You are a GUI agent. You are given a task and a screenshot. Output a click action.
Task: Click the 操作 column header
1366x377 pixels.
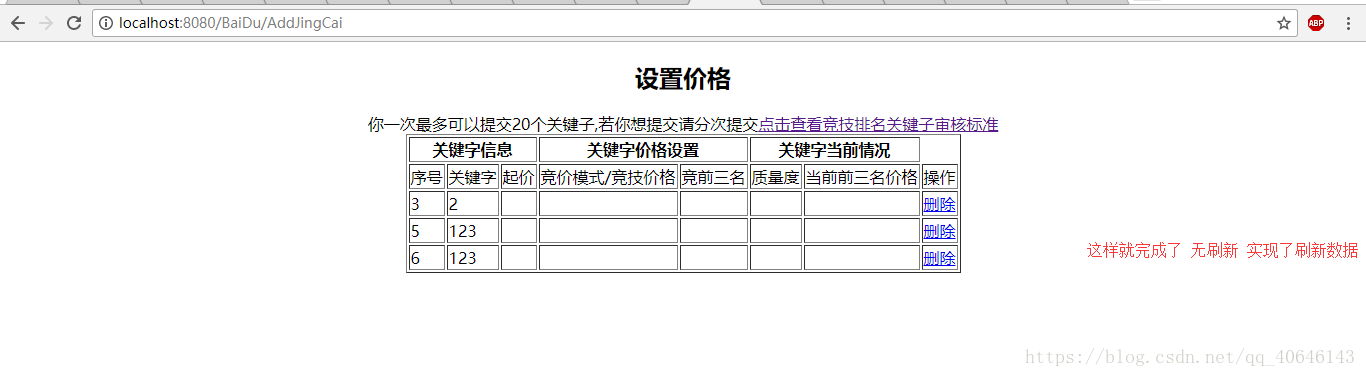coord(939,178)
